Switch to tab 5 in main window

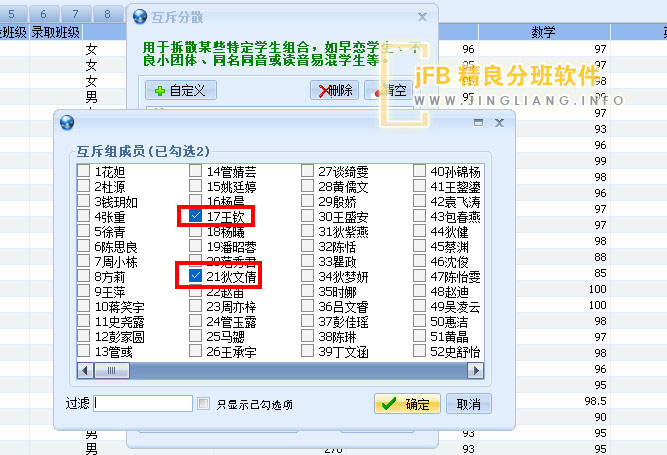[x=11, y=14]
